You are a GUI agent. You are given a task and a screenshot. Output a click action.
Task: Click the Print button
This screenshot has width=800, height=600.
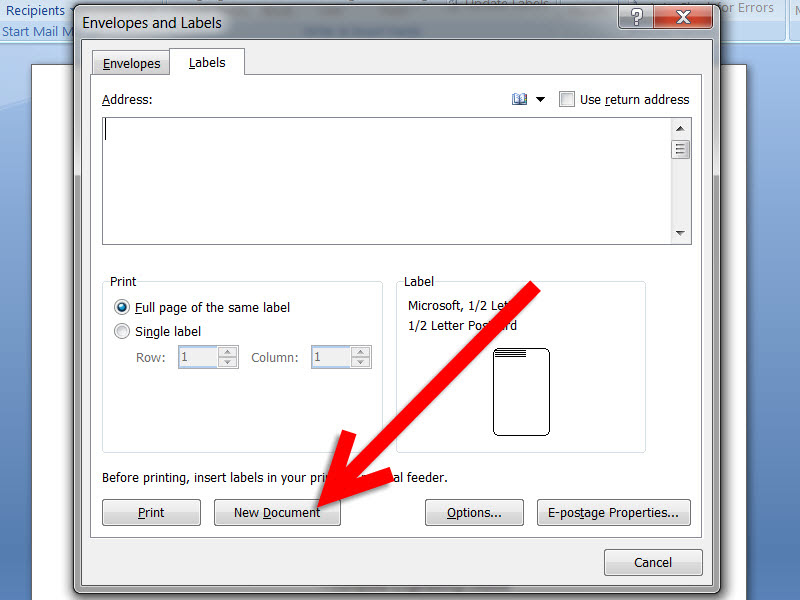pos(151,512)
